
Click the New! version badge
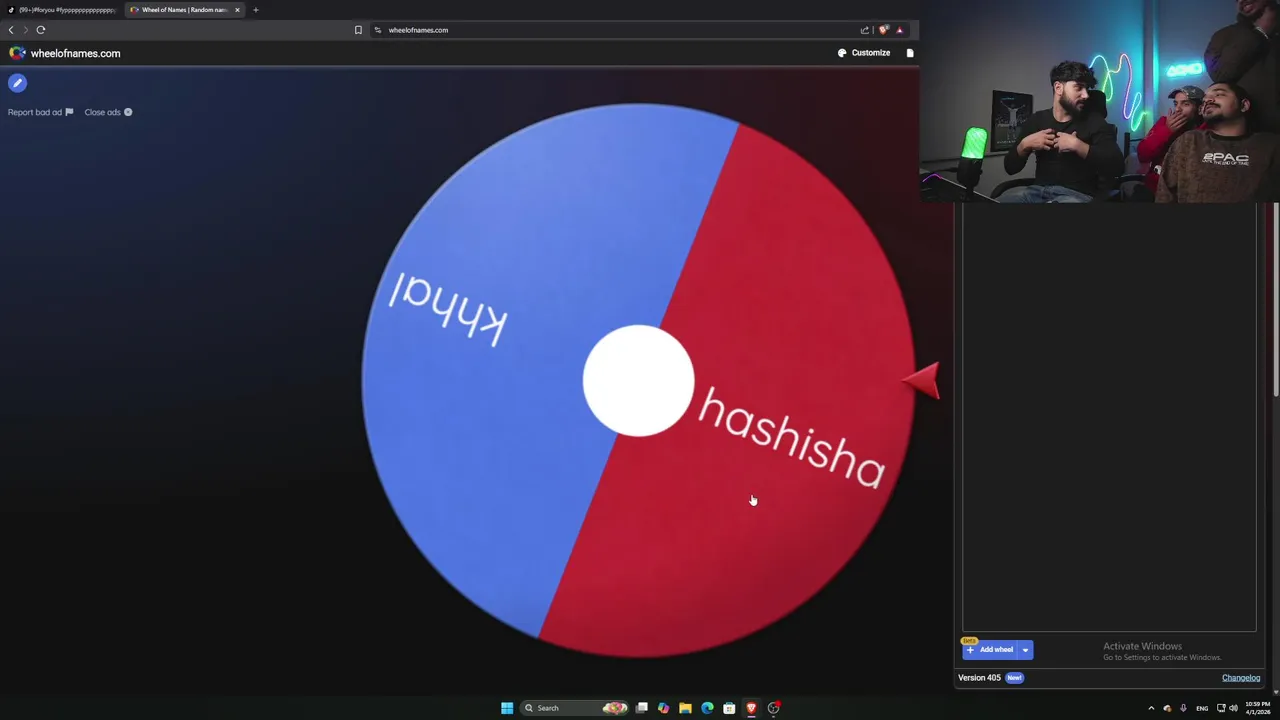tap(1014, 678)
